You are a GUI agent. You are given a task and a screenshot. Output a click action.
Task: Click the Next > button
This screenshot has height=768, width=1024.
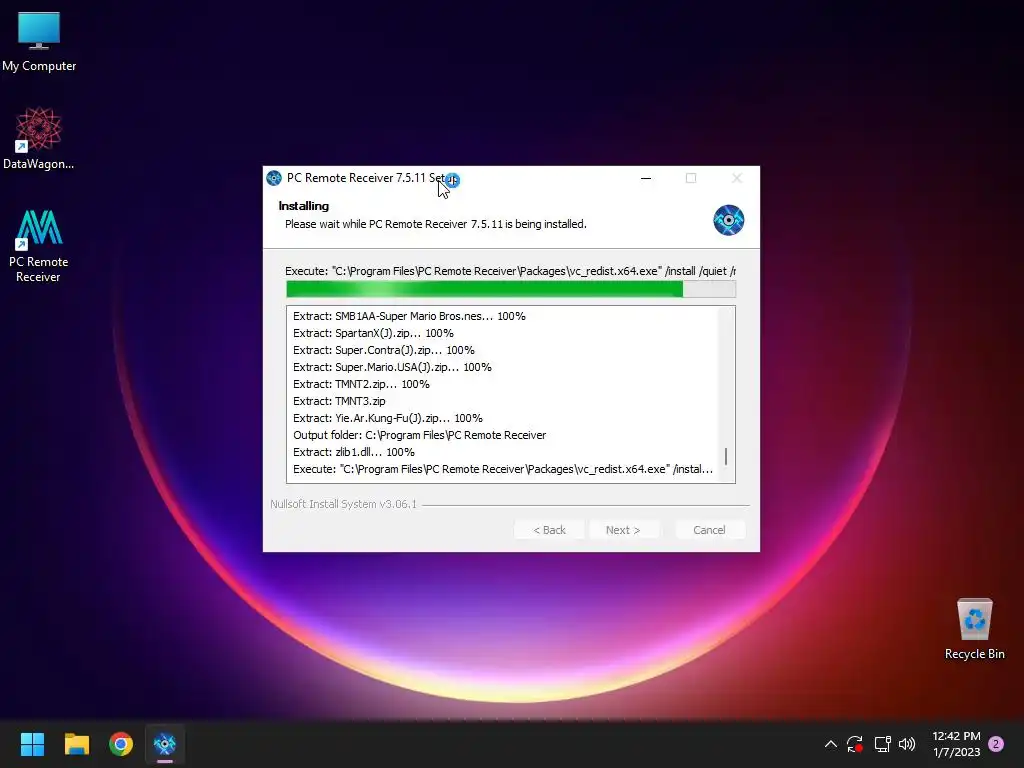point(623,530)
